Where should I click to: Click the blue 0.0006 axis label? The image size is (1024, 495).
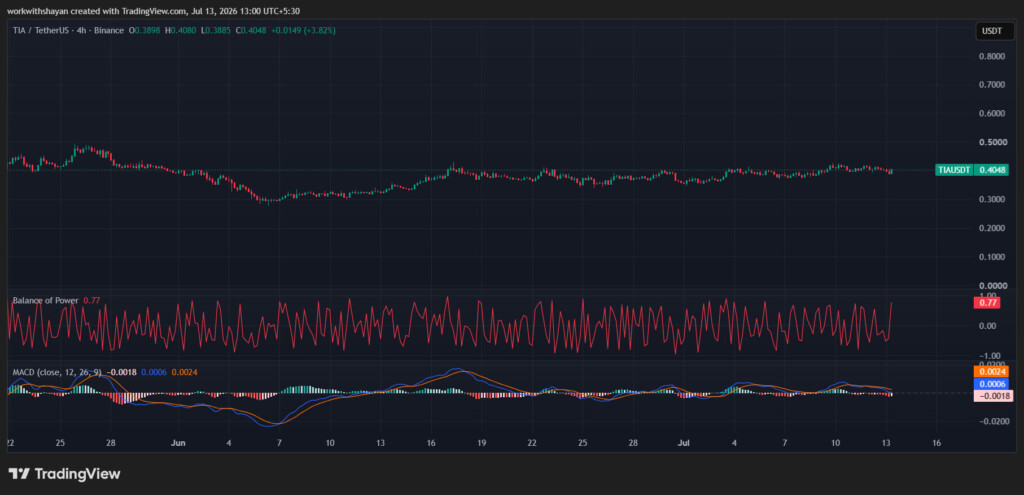(991, 383)
